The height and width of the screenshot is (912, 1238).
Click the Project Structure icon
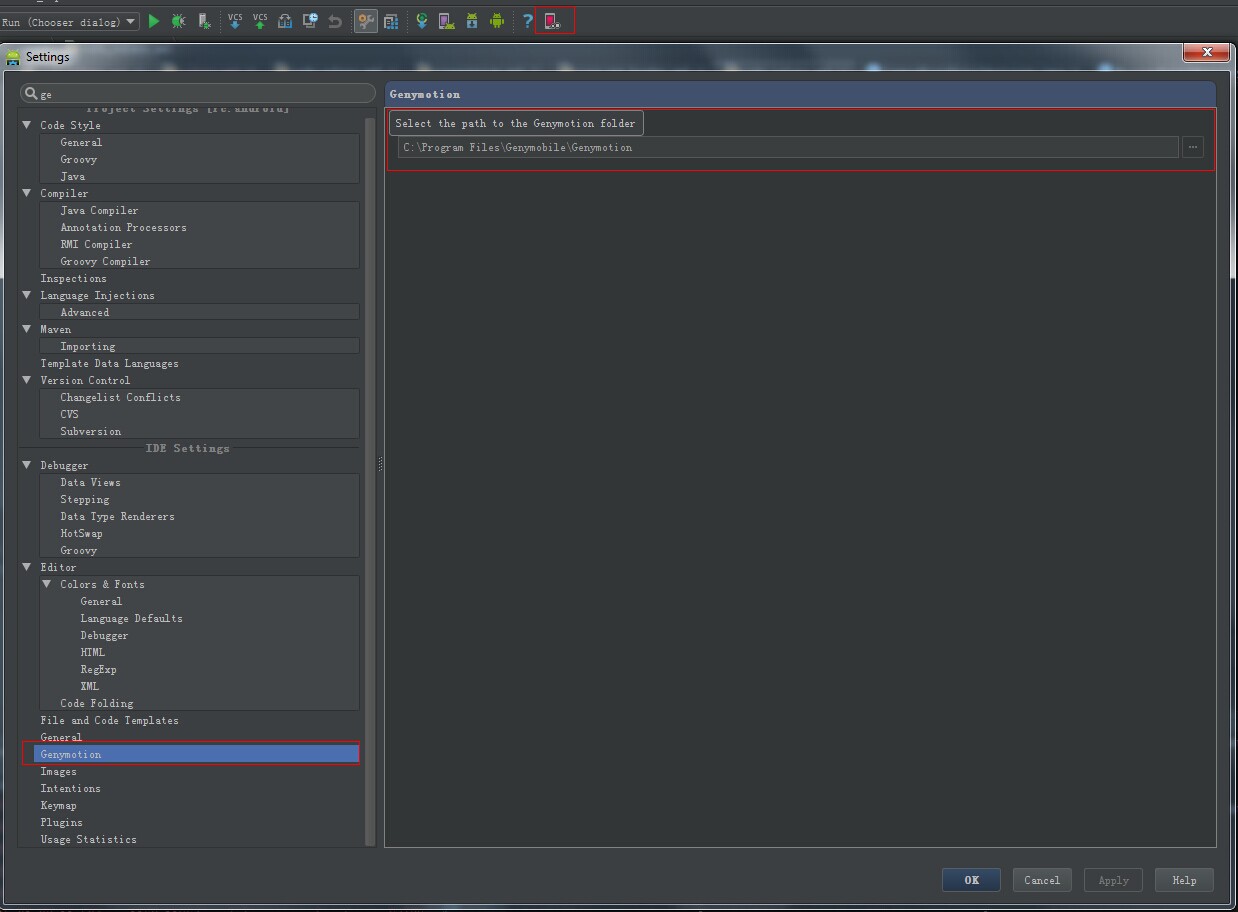pos(391,21)
